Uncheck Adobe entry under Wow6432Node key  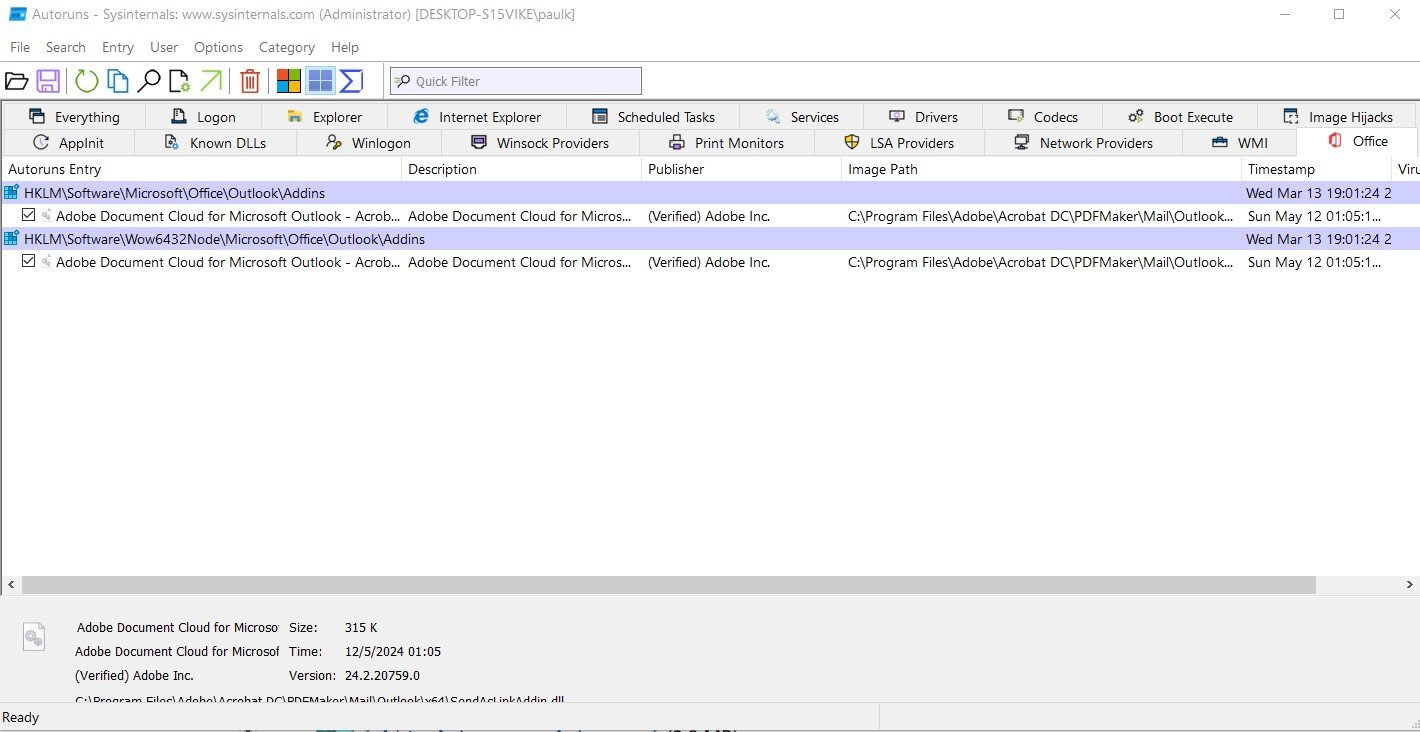click(x=28, y=261)
